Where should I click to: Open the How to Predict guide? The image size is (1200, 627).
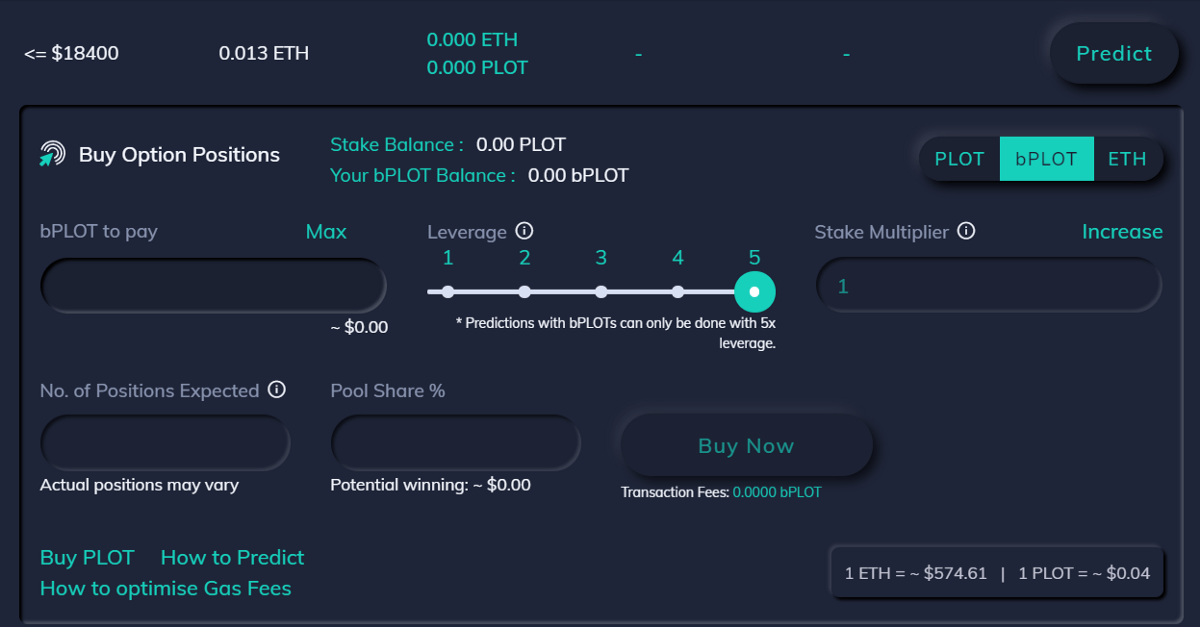coord(232,557)
